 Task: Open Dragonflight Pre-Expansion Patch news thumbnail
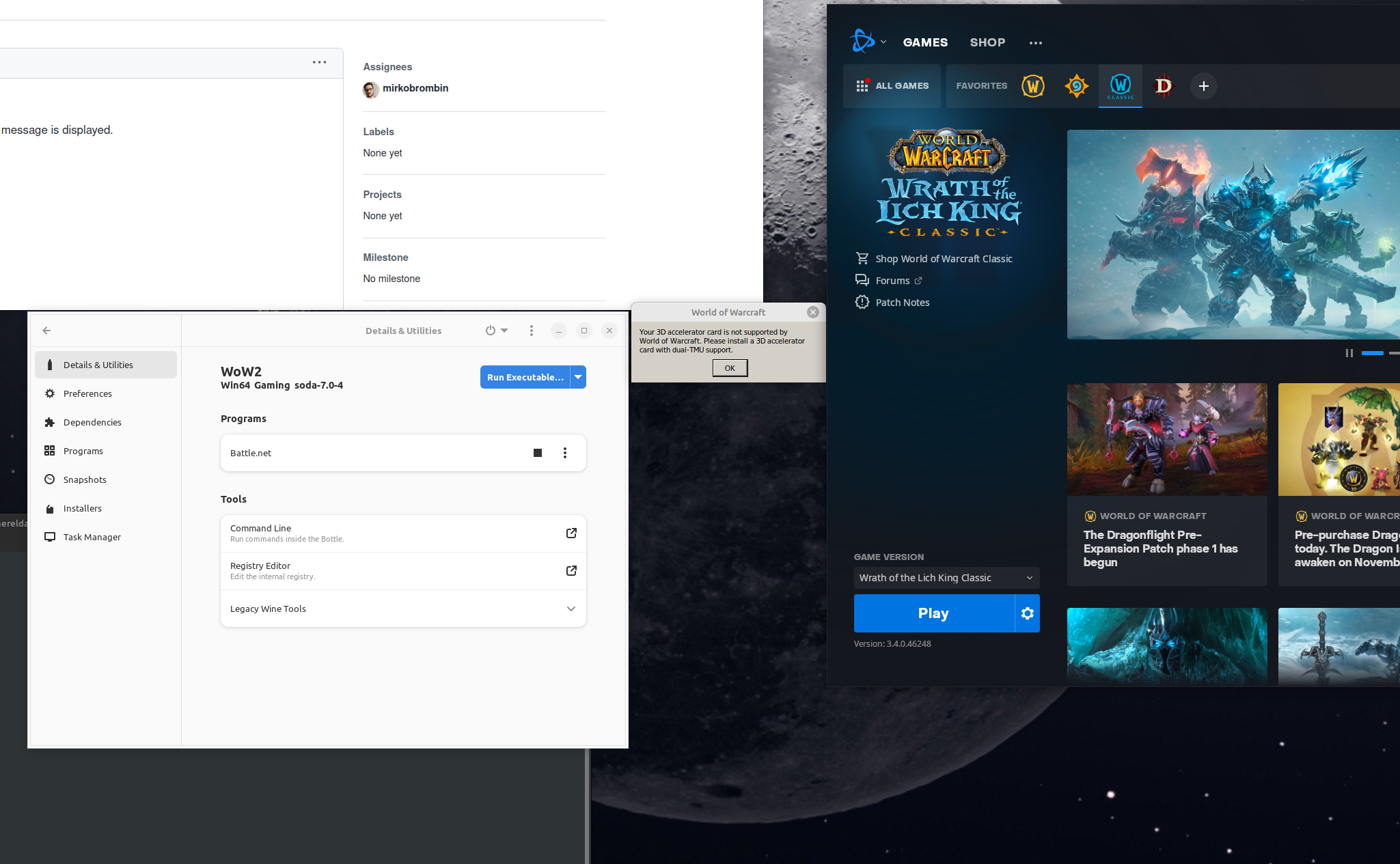point(1166,439)
